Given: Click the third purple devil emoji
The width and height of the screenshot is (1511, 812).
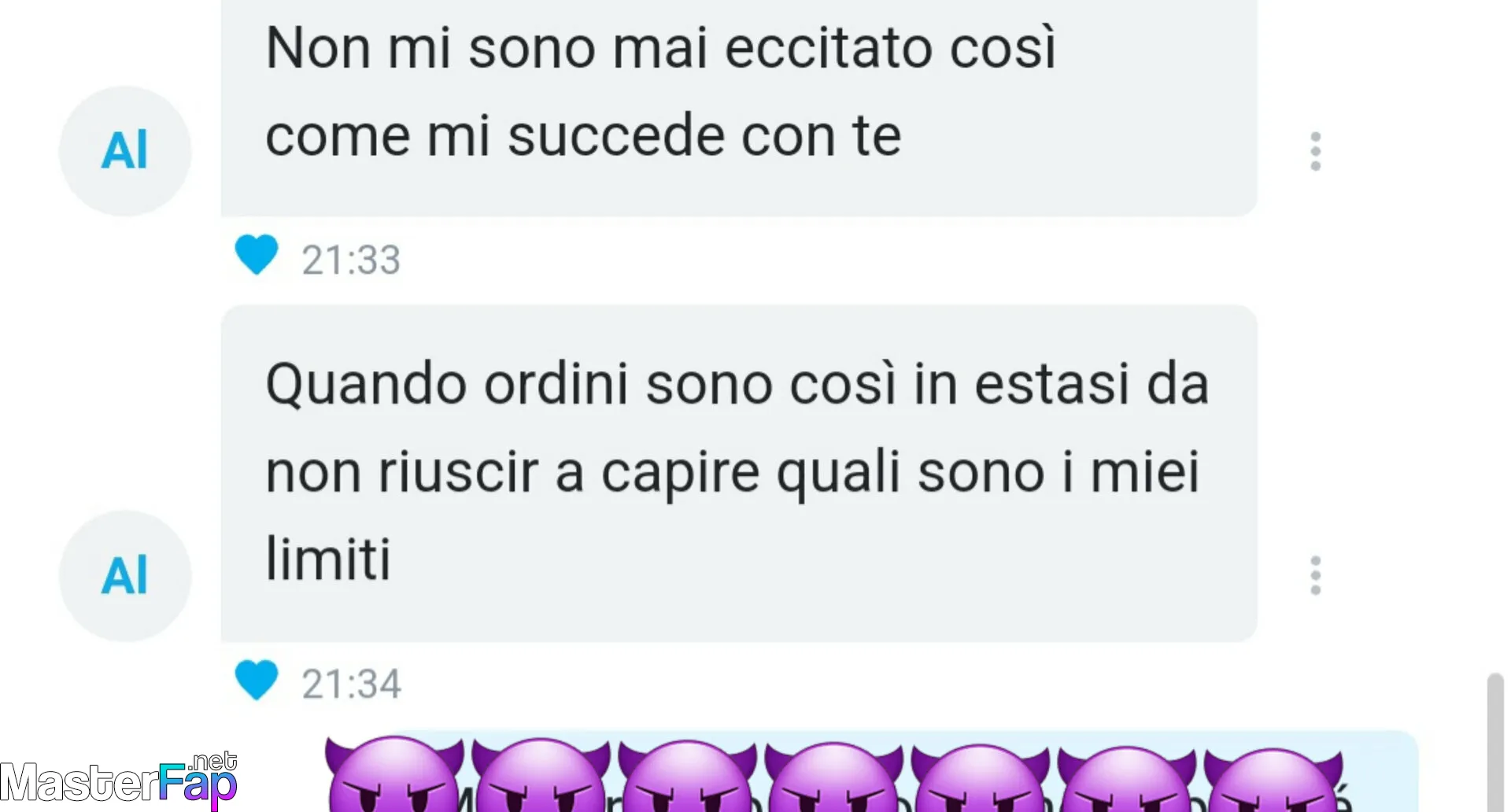Looking at the screenshot, I should (687, 775).
